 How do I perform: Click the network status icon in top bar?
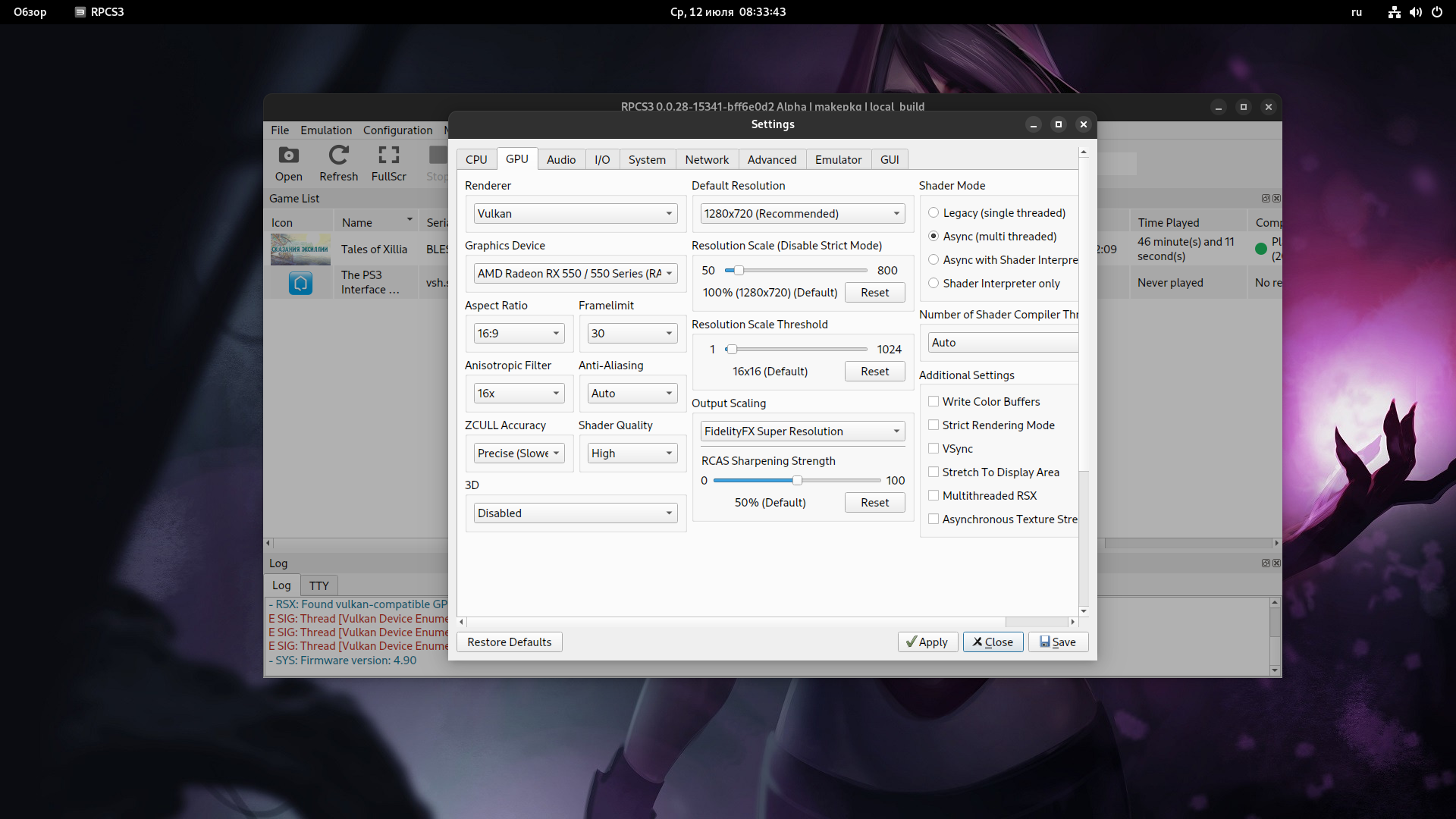[1394, 12]
